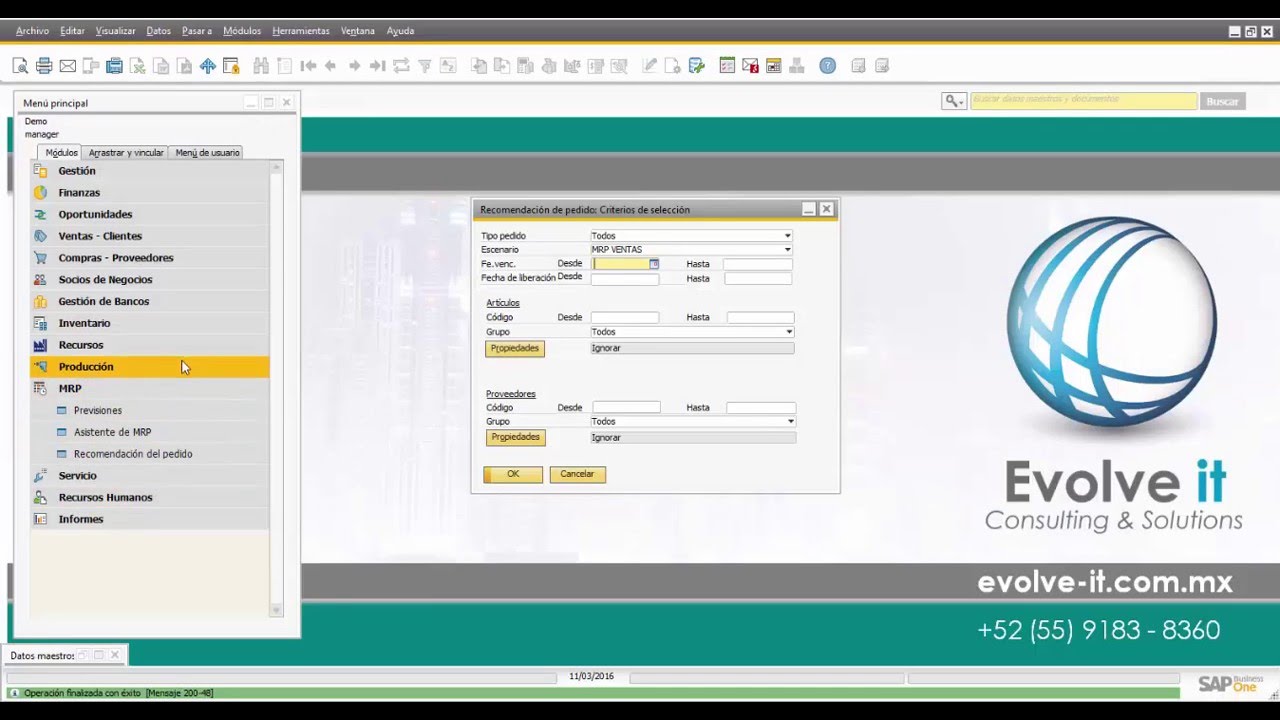Open the Gestión de Bancos module
This screenshot has width=1280, height=720.
150,302
